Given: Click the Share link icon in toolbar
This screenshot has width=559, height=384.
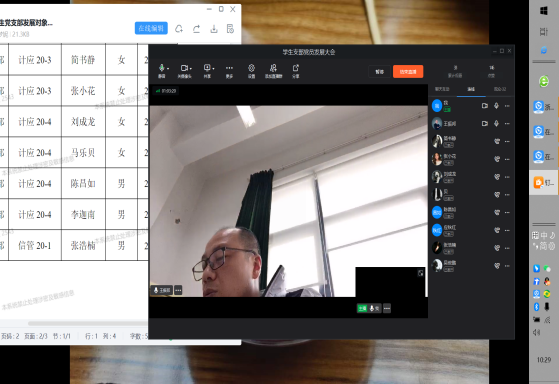Looking at the screenshot, I should pos(296,68).
